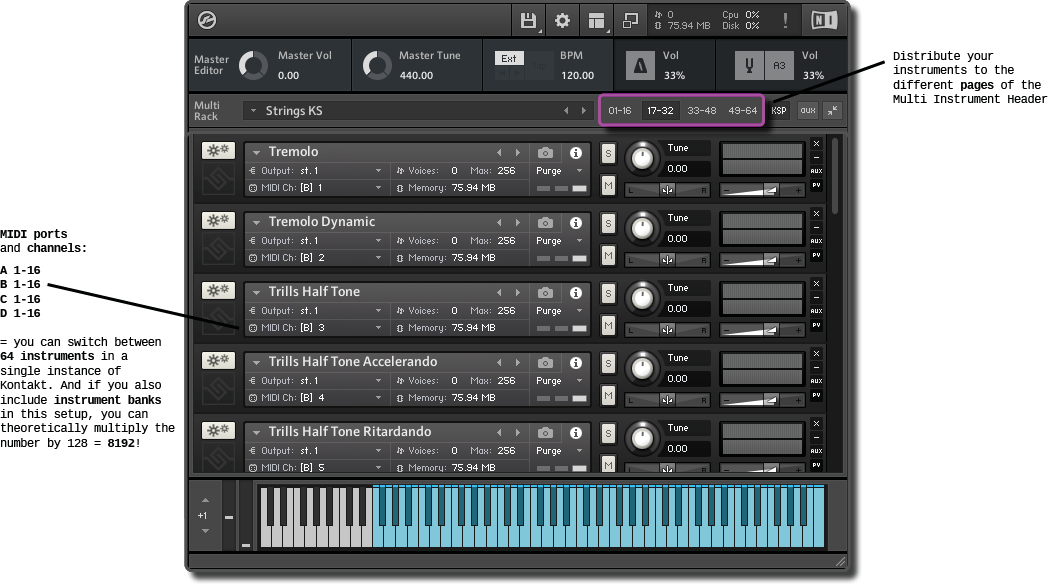Viewport: 1050px width, 585px height.
Task: Show info for Tremolo Dynamic instrument
Action: [x=576, y=223]
